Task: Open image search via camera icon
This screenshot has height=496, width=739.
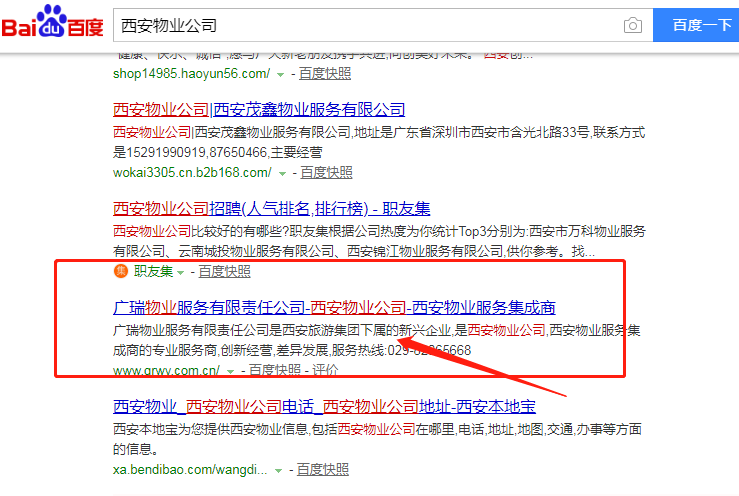Action: pyautogui.click(x=632, y=25)
